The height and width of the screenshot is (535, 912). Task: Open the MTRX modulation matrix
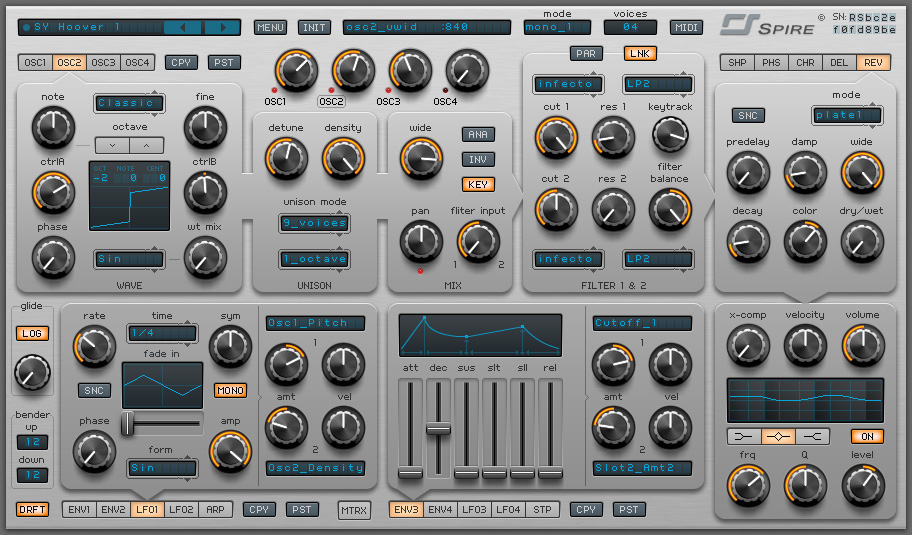(x=353, y=510)
